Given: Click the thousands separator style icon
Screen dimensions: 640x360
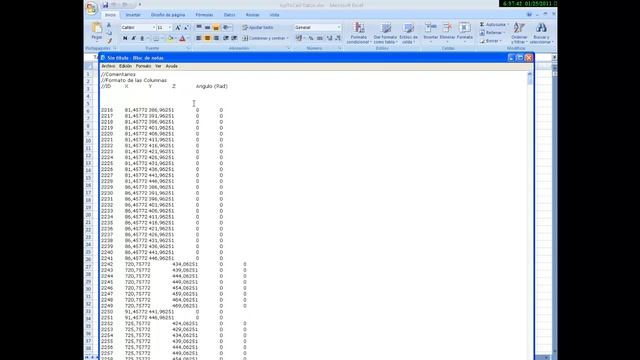Looking at the screenshot, I should tap(320, 38).
